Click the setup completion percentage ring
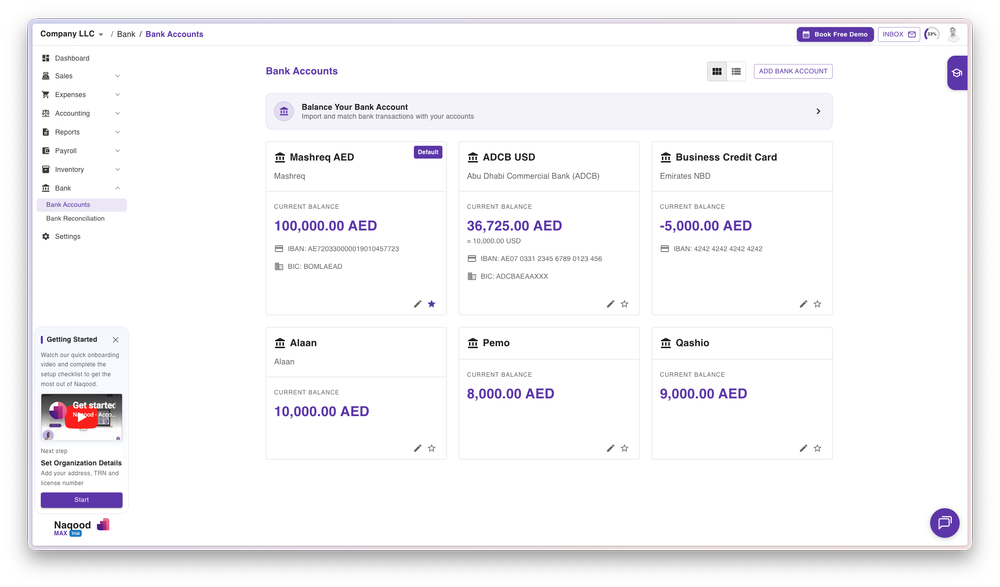This screenshot has width=1000, height=587. pos(930,33)
